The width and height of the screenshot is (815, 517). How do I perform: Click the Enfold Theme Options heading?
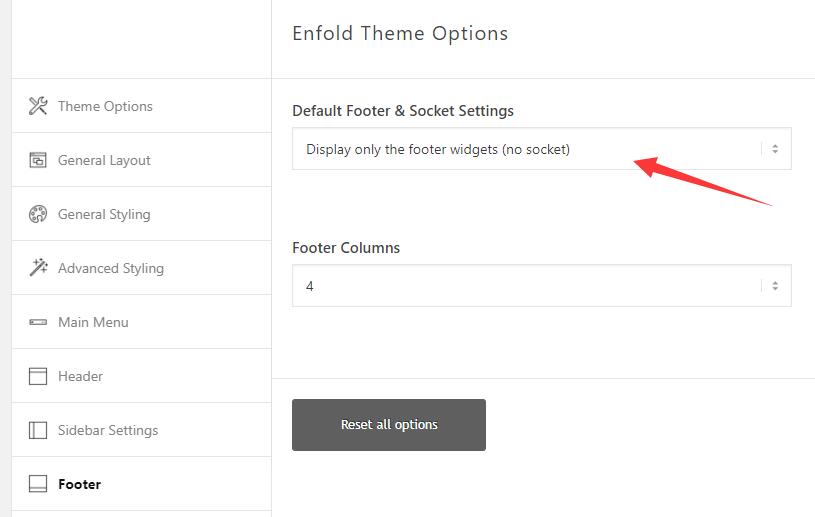[400, 33]
